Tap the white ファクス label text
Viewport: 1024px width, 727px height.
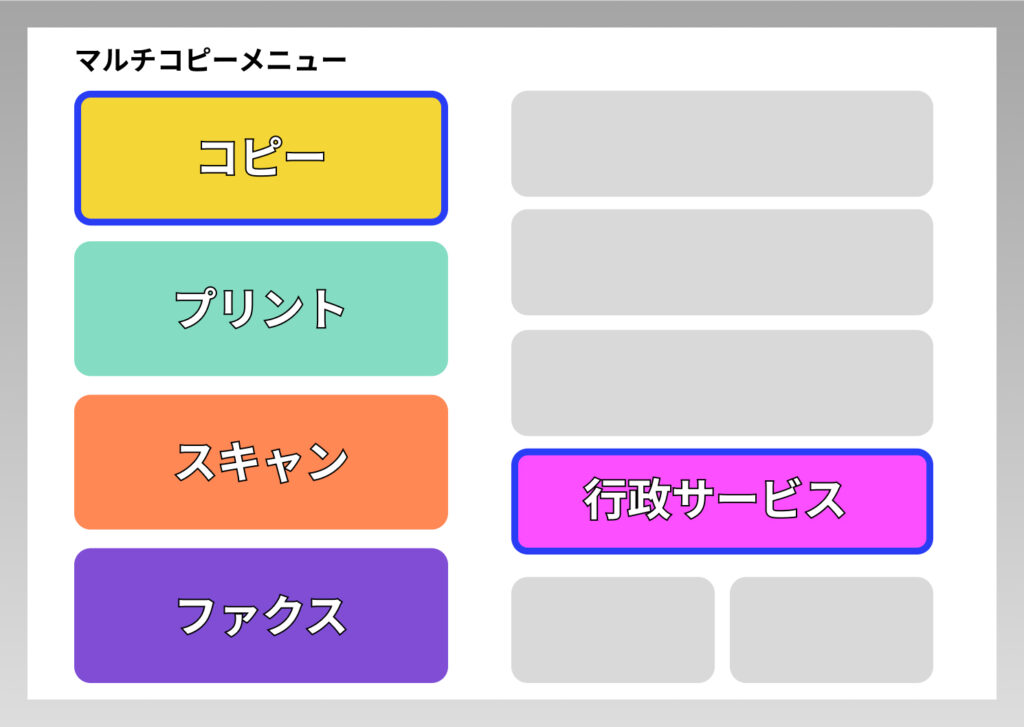tap(261, 615)
